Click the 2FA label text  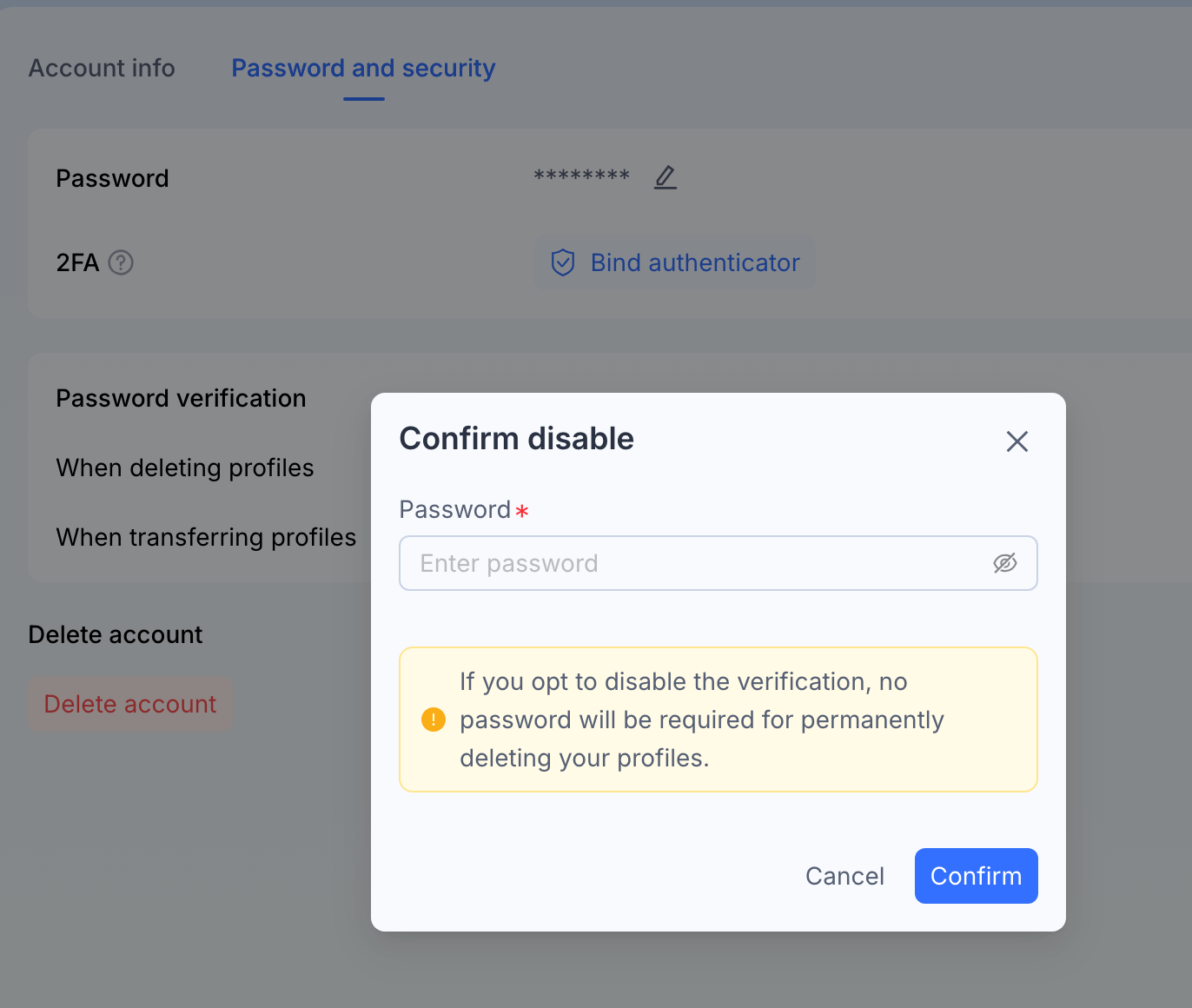pos(77,262)
